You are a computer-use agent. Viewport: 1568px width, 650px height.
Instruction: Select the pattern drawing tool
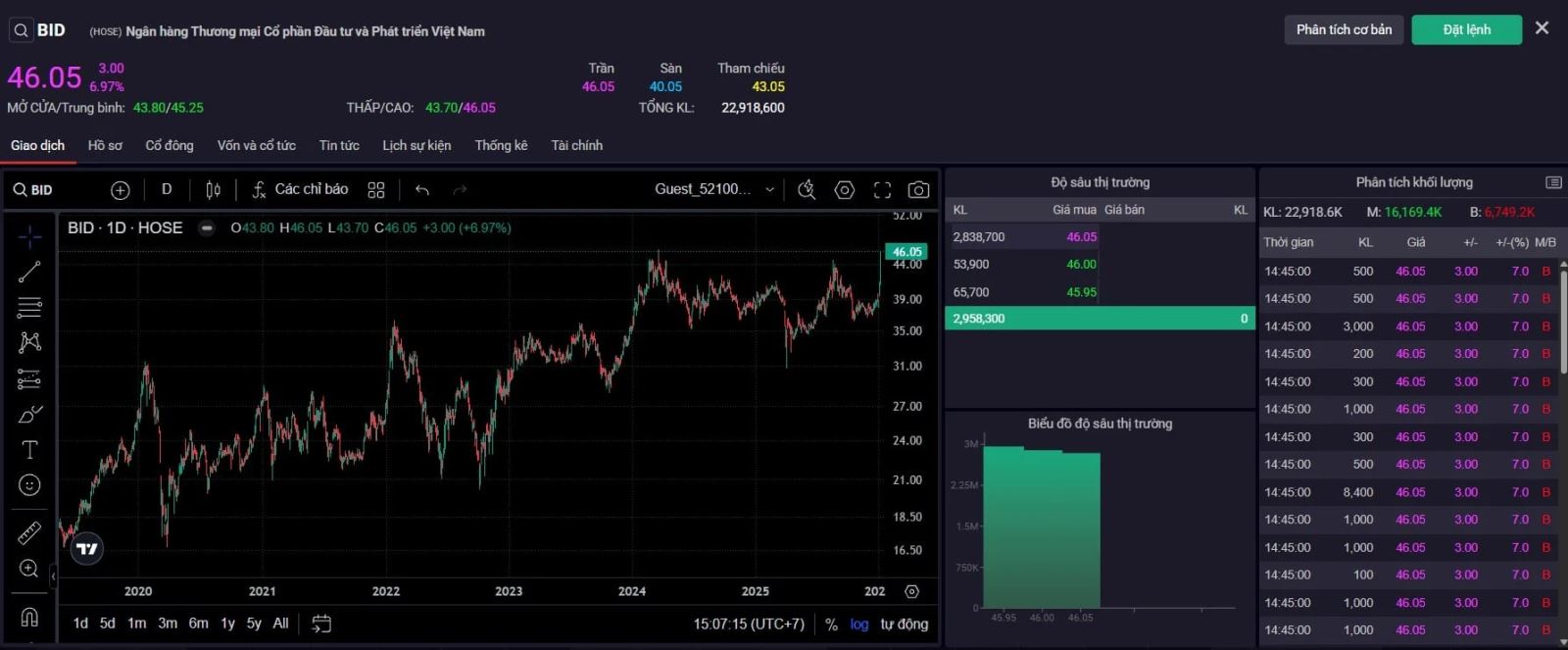(29, 342)
